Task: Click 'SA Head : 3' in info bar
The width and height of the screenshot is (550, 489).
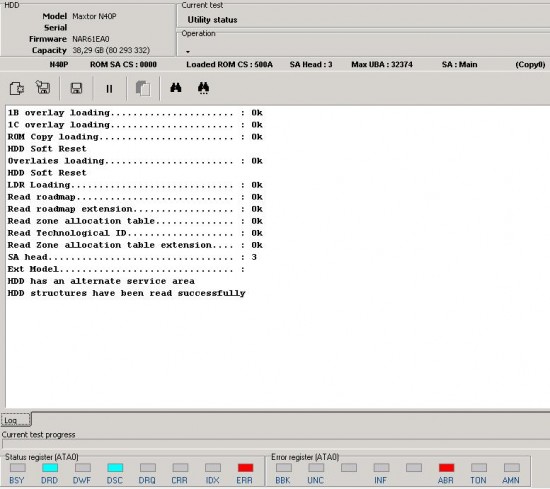Action: (x=311, y=65)
